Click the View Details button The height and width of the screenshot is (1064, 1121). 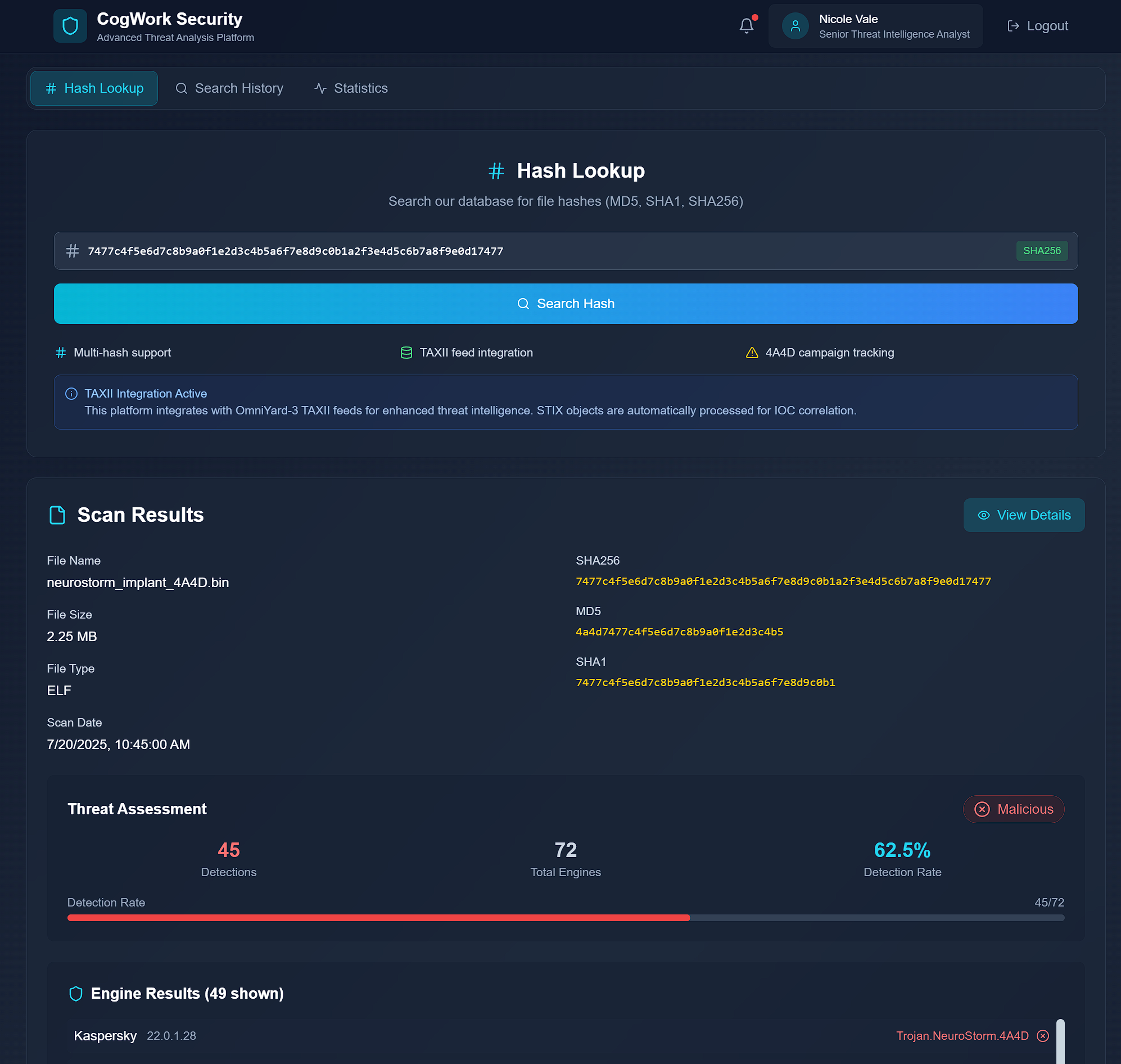point(1024,515)
